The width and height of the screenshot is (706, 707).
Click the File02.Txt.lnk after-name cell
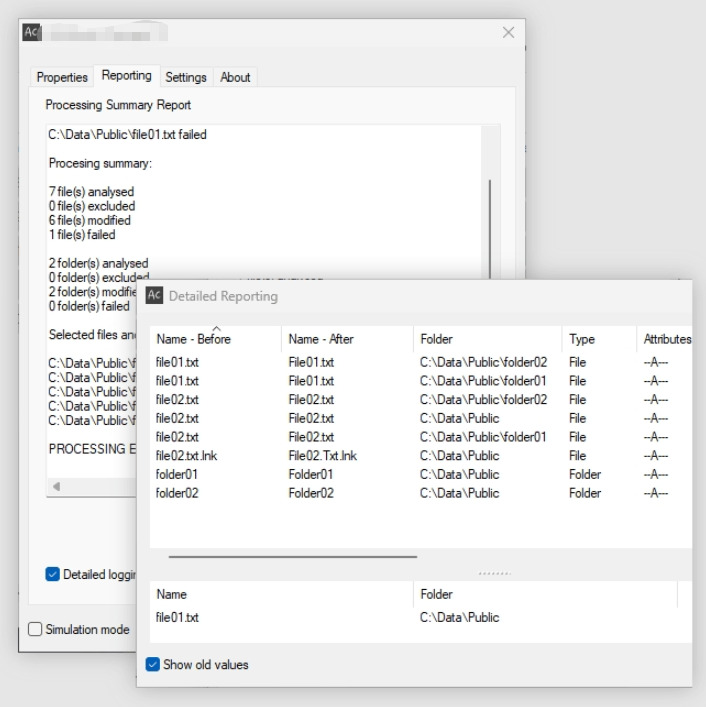coord(322,455)
